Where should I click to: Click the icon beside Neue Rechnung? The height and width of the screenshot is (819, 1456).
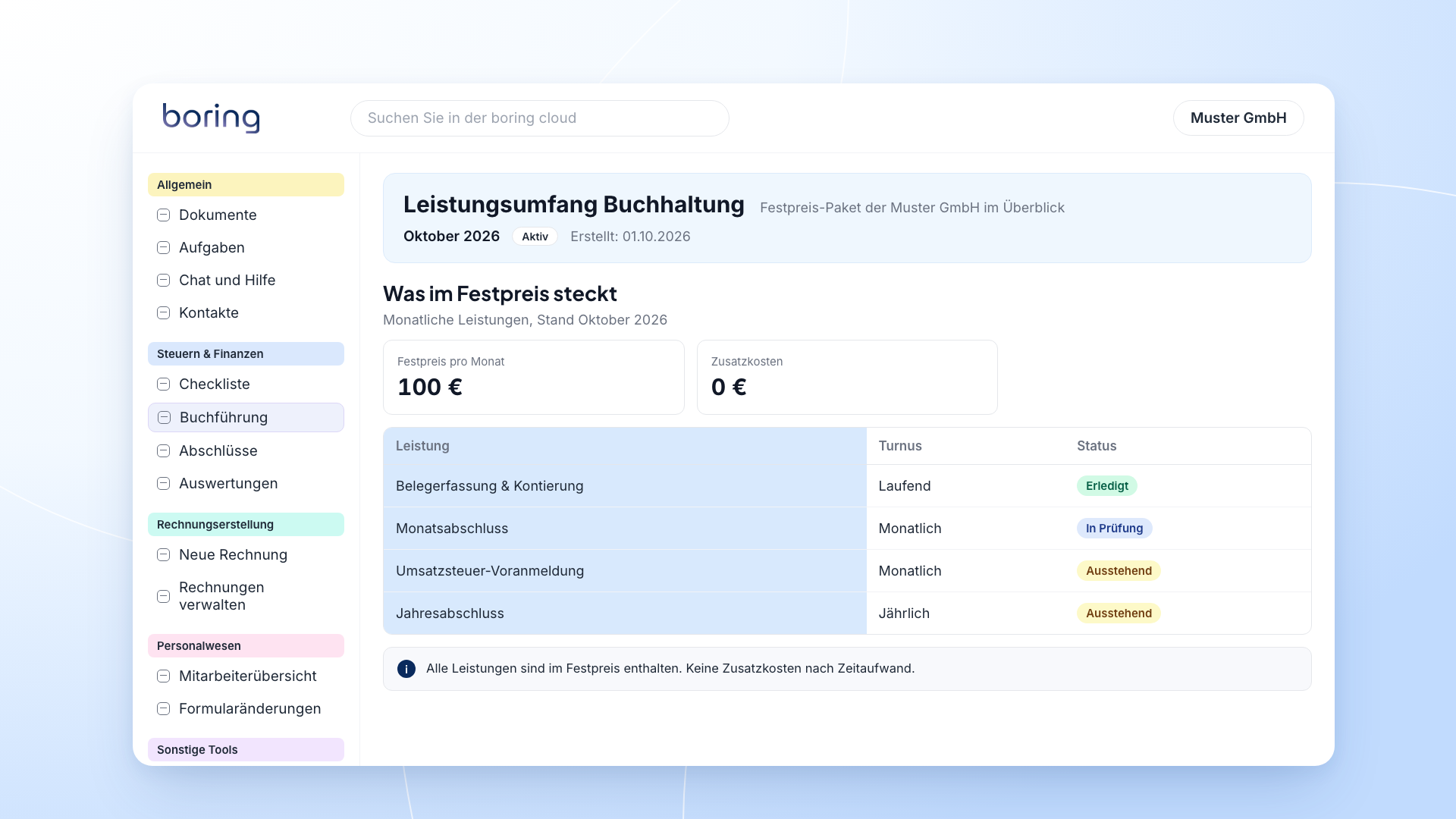[x=163, y=555]
